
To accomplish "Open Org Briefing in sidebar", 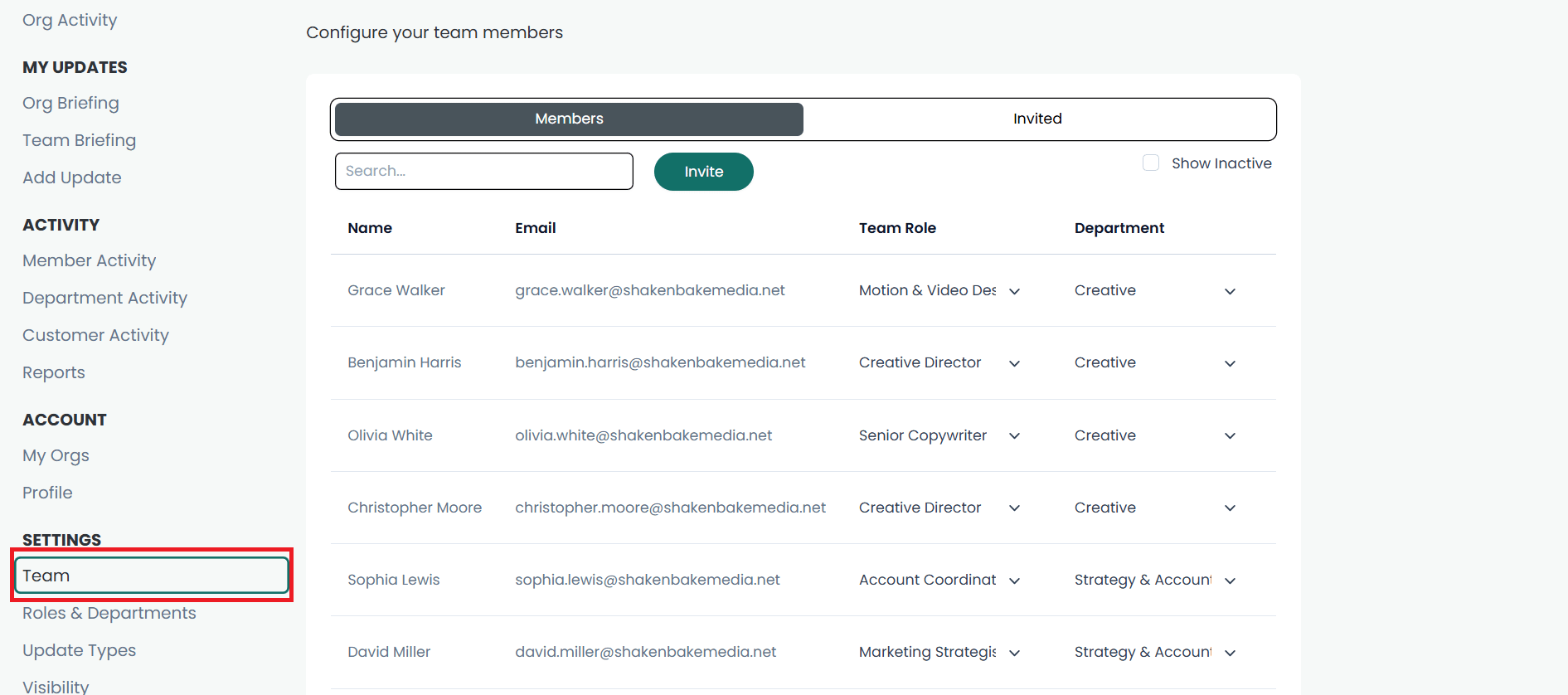I will point(70,103).
